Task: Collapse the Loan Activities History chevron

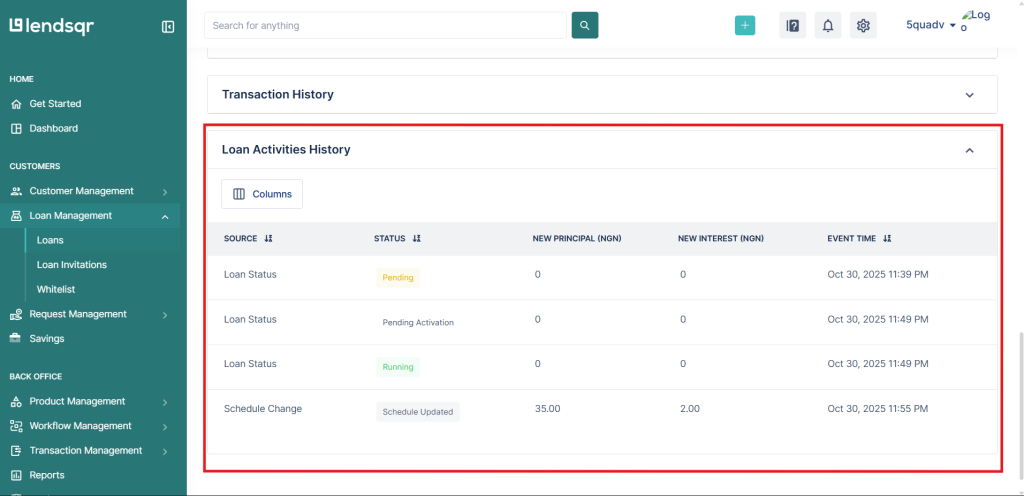Action: [x=970, y=150]
